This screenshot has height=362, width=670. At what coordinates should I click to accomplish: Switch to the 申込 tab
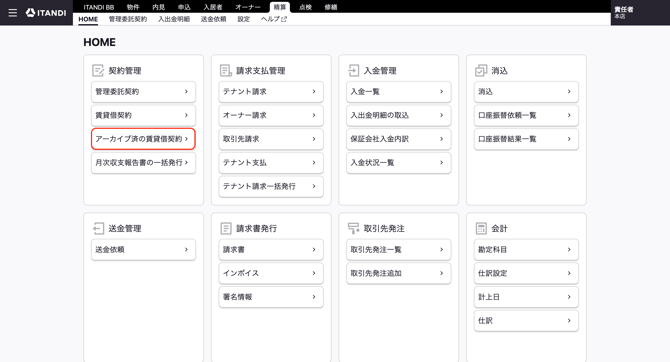tap(184, 7)
